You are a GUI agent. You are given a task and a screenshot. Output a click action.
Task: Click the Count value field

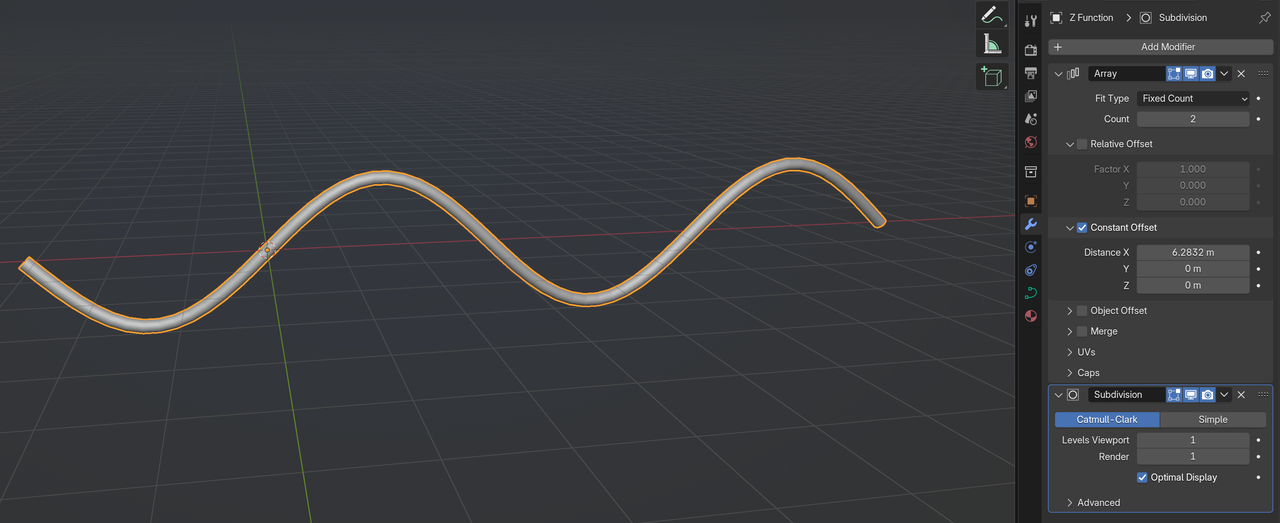1193,119
